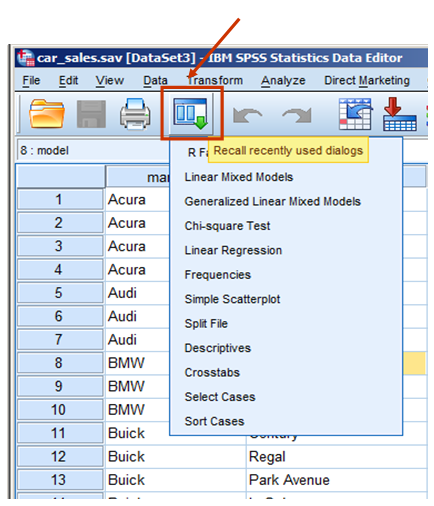
Task: Open the Direct Marketing menu
Action: tap(367, 80)
